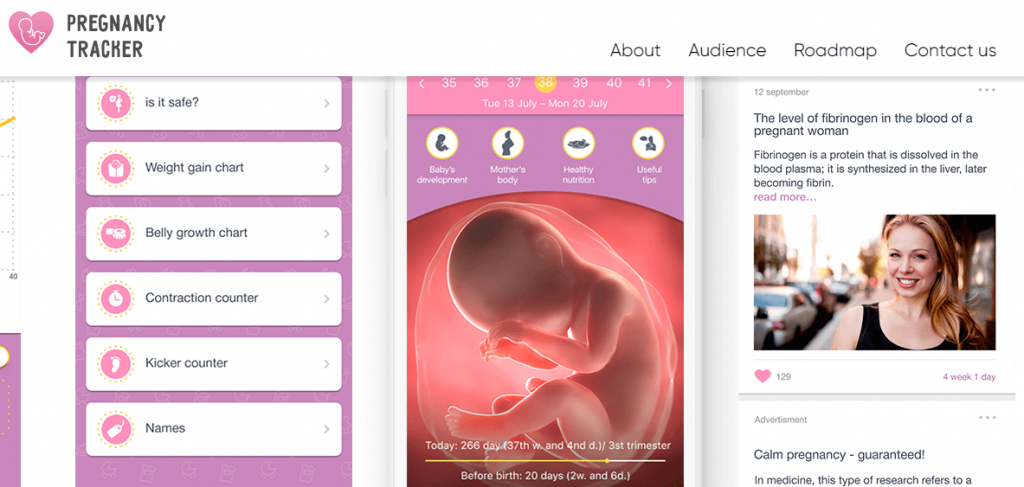
Task: Expand the 'is it safe?' row chevron
Action: click(327, 103)
